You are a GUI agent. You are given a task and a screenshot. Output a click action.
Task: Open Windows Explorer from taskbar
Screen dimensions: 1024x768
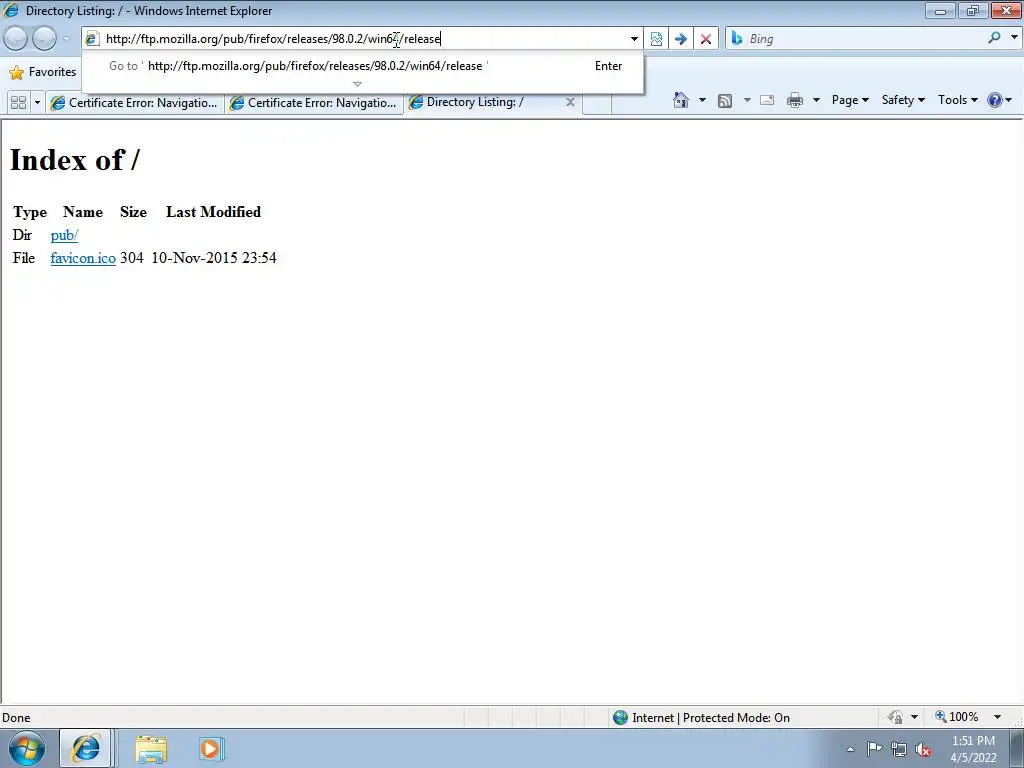click(151, 749)
